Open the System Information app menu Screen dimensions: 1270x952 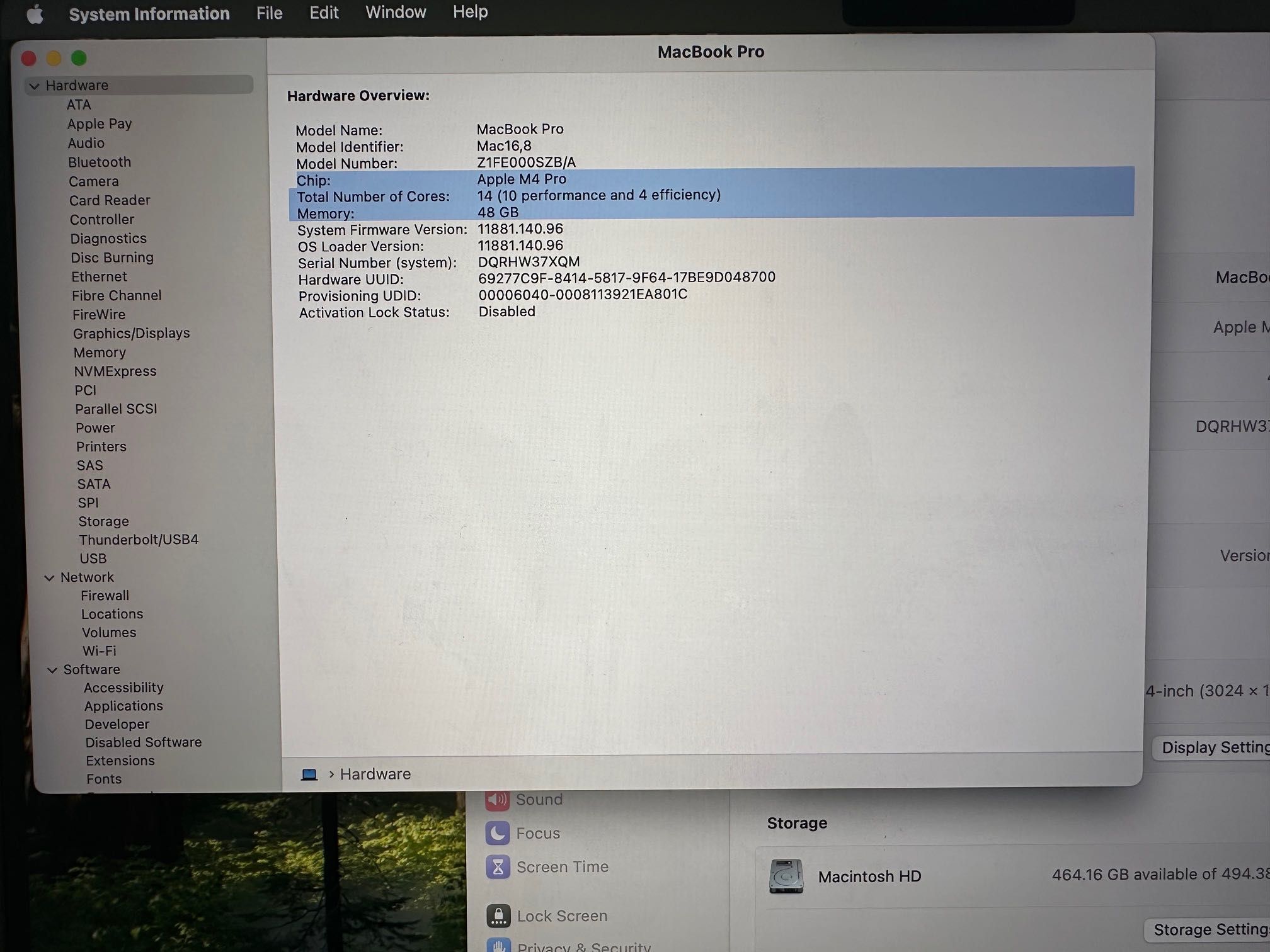point(149,13)
